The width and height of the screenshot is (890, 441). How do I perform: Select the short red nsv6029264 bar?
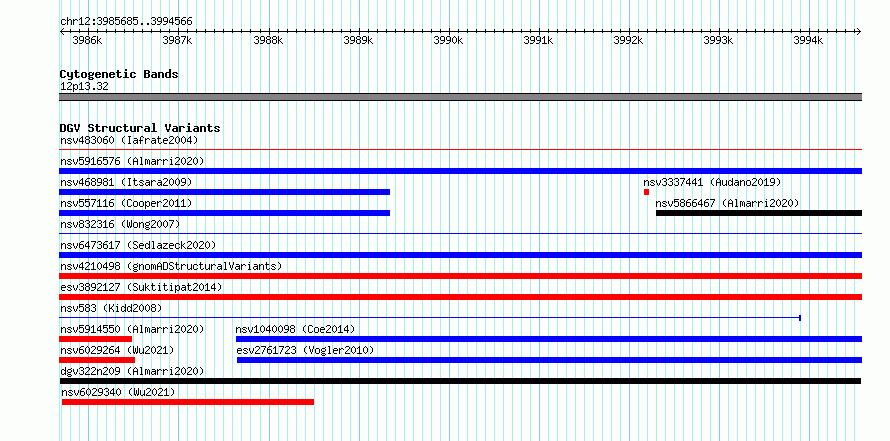click(97, 360)
